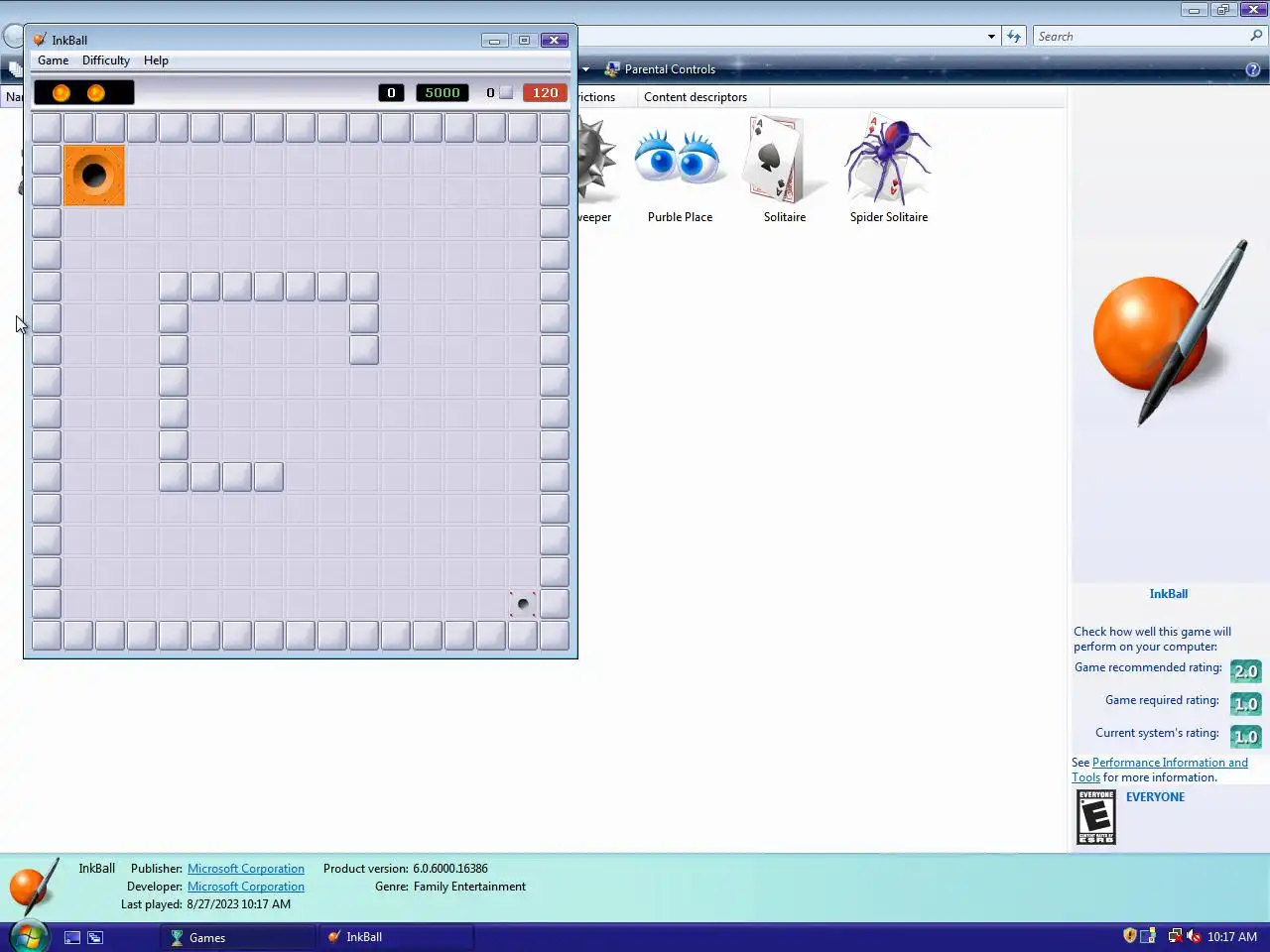This screenshot has width=1270, height=952.
Task: Open the Help menu in InkBall
Action: 156,60
